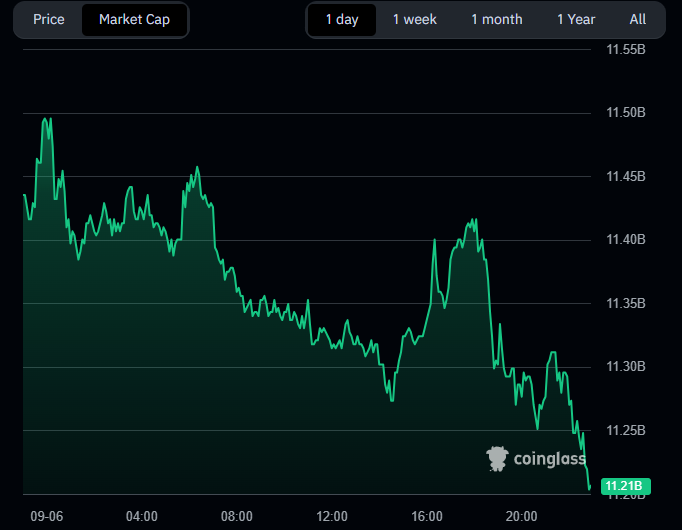The height and width of the screenshot is (530, 682).
Task: Click the 04:00 time axis marker
Action: 141,516
